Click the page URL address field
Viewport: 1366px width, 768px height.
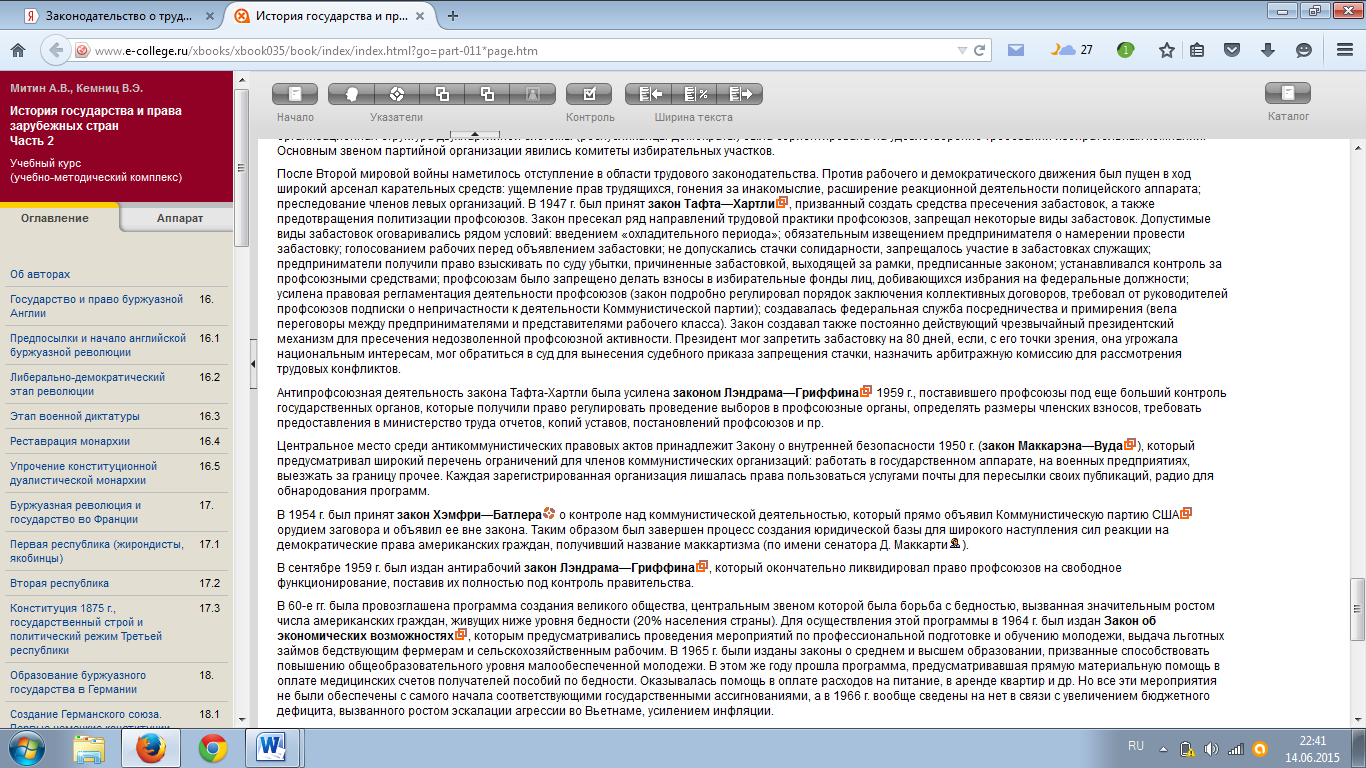(x=520, y=50)
